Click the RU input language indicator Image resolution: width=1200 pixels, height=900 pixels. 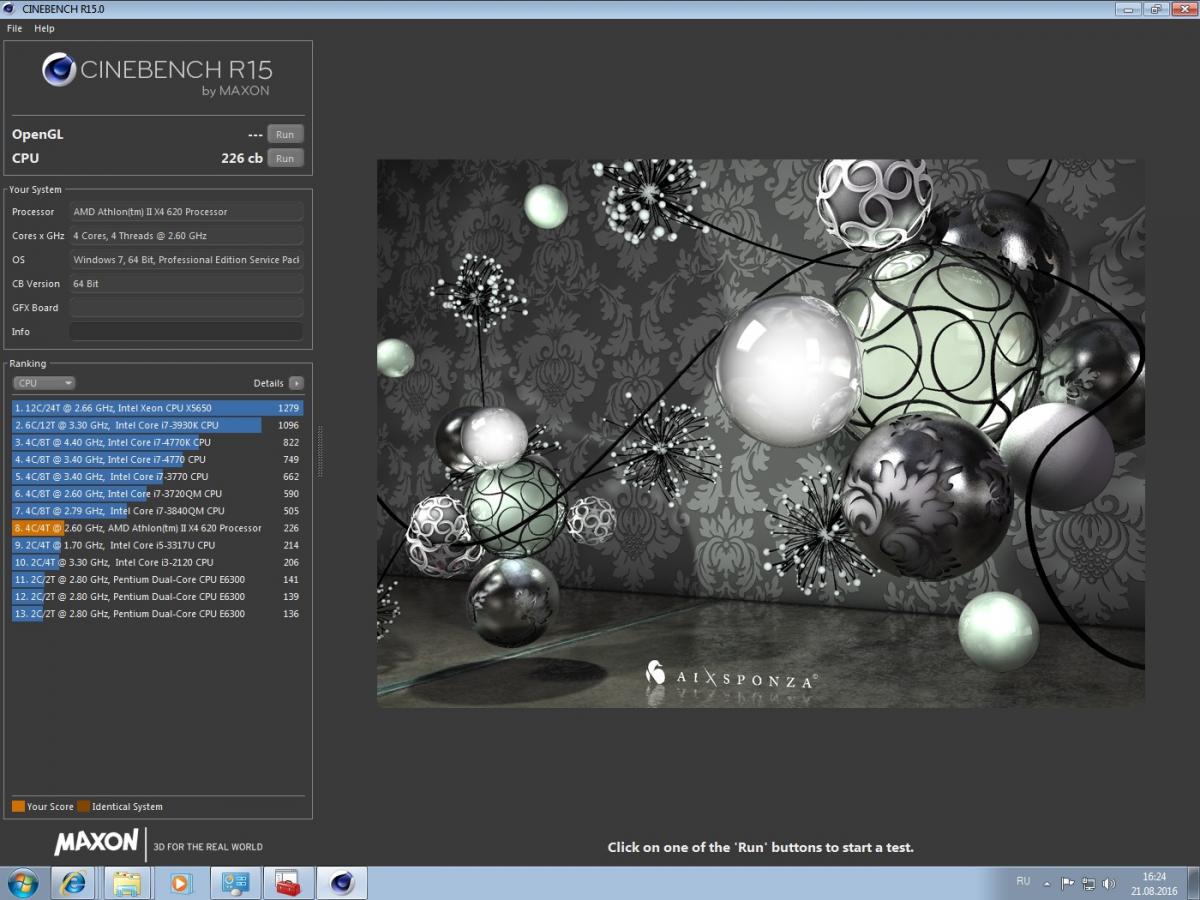[1023, 882]
